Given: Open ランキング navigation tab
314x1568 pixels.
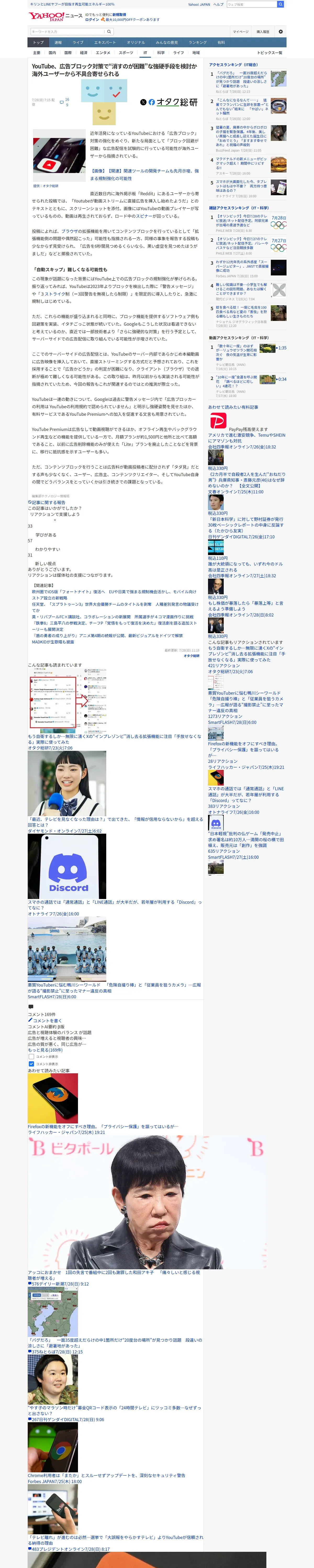Looking at the screenshot, I should pyautogui.click(x=198, y=43).
